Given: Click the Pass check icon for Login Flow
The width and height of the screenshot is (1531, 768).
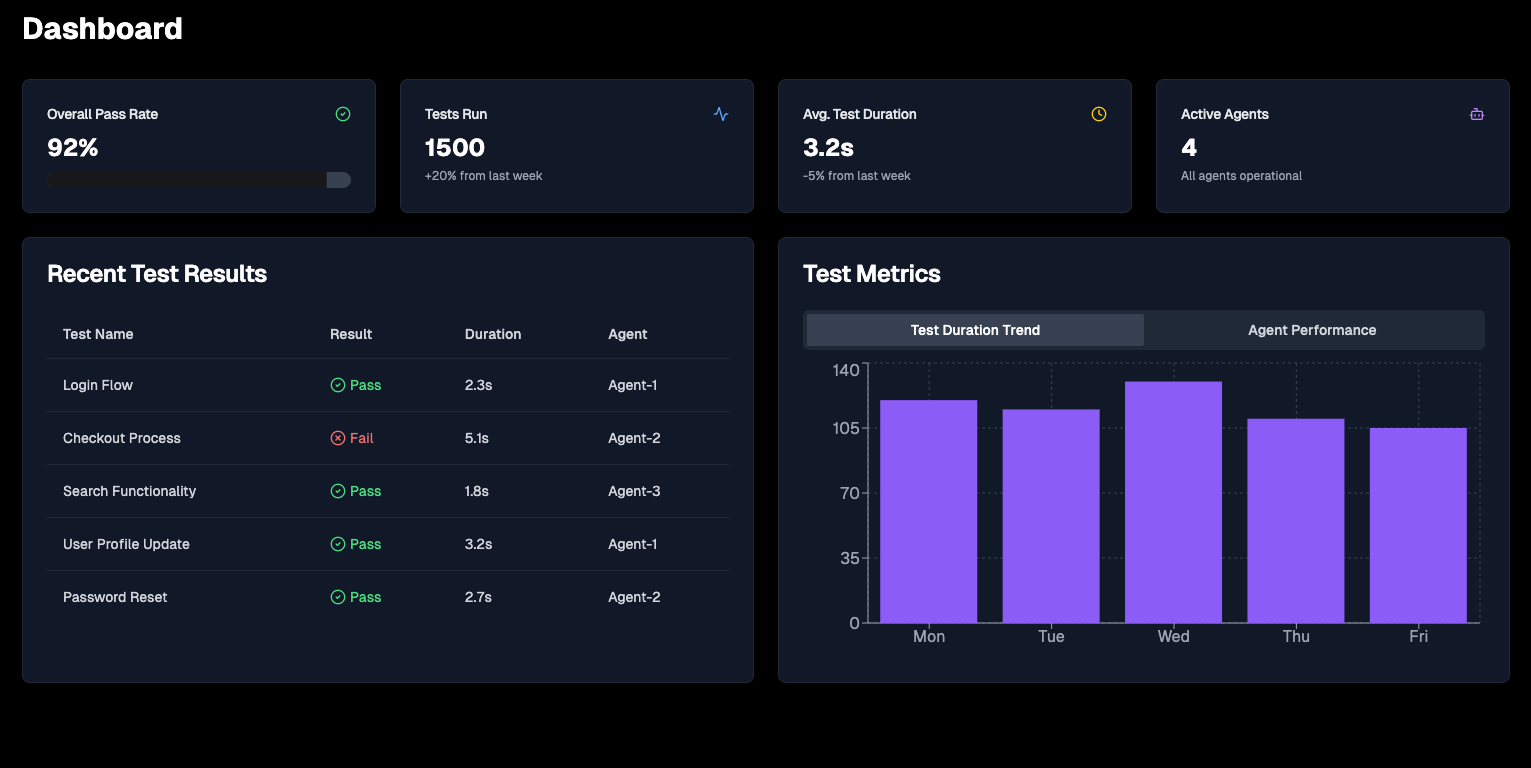Looking at the screenshot, I should [x=338, y=386].
